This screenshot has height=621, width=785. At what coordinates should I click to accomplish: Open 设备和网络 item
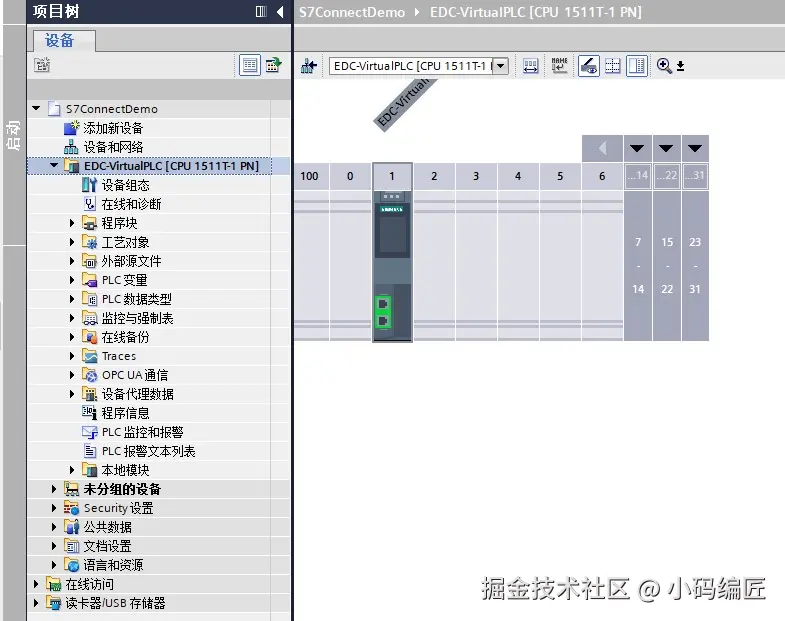point(113,147)
